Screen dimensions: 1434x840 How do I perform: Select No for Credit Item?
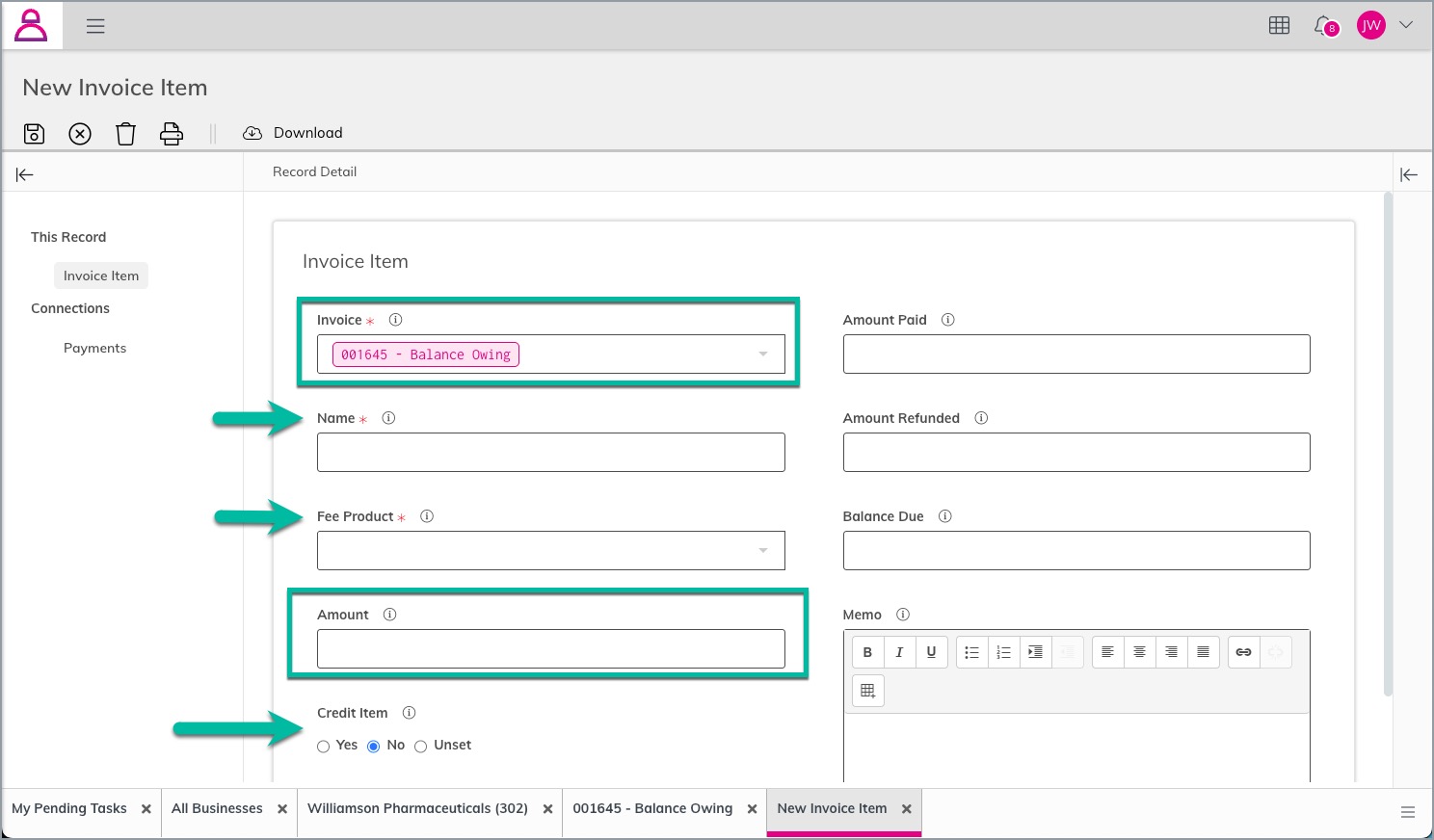[x=374, y=747]
